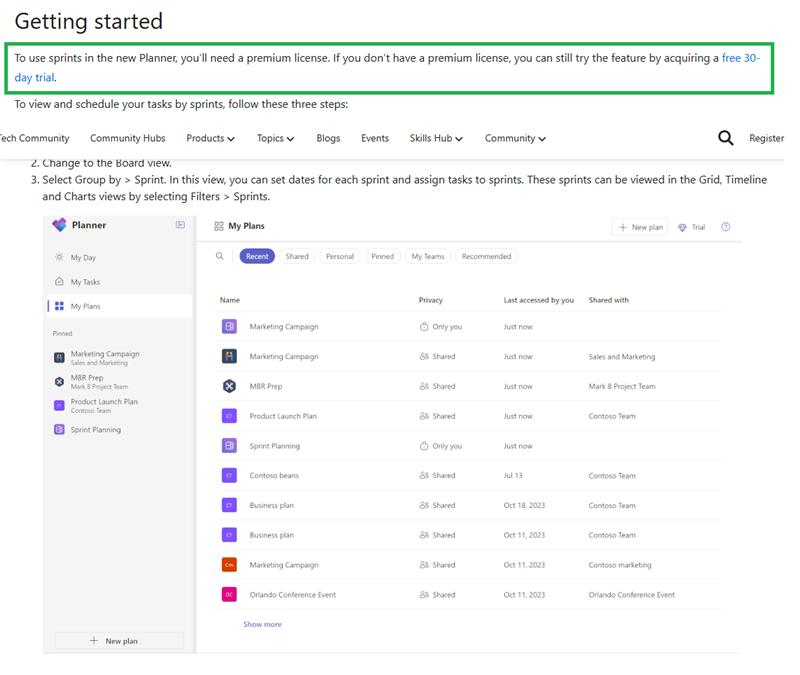Open the help question mark icon
Screen dimensions: 800x675
tap(726, 227)
